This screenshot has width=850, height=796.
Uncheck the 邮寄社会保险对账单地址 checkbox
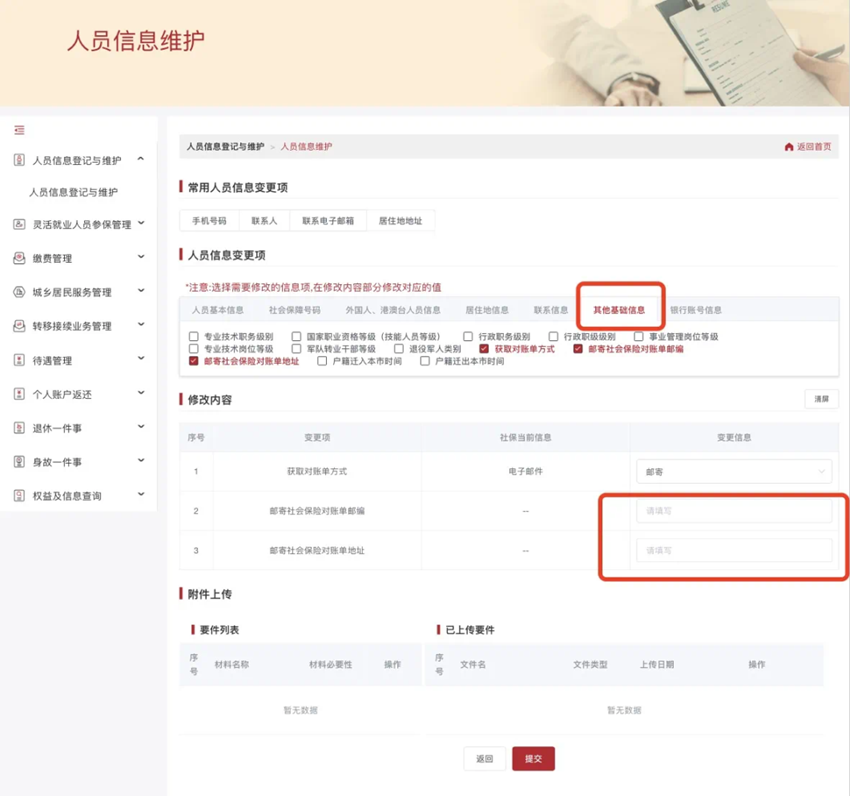[194, 361]
